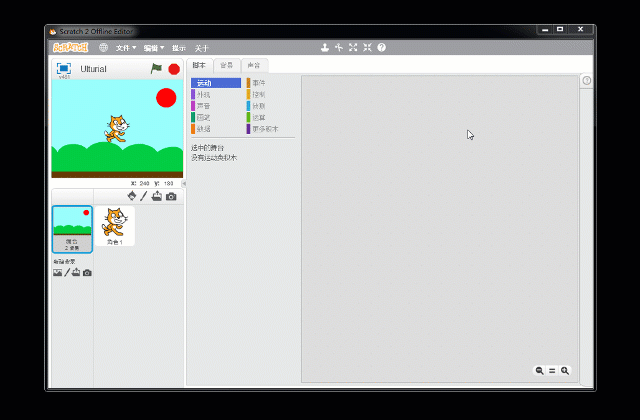This screenshot has height=420, width=640.
Task: Open the language globe menu
Action: pos(103,47)
